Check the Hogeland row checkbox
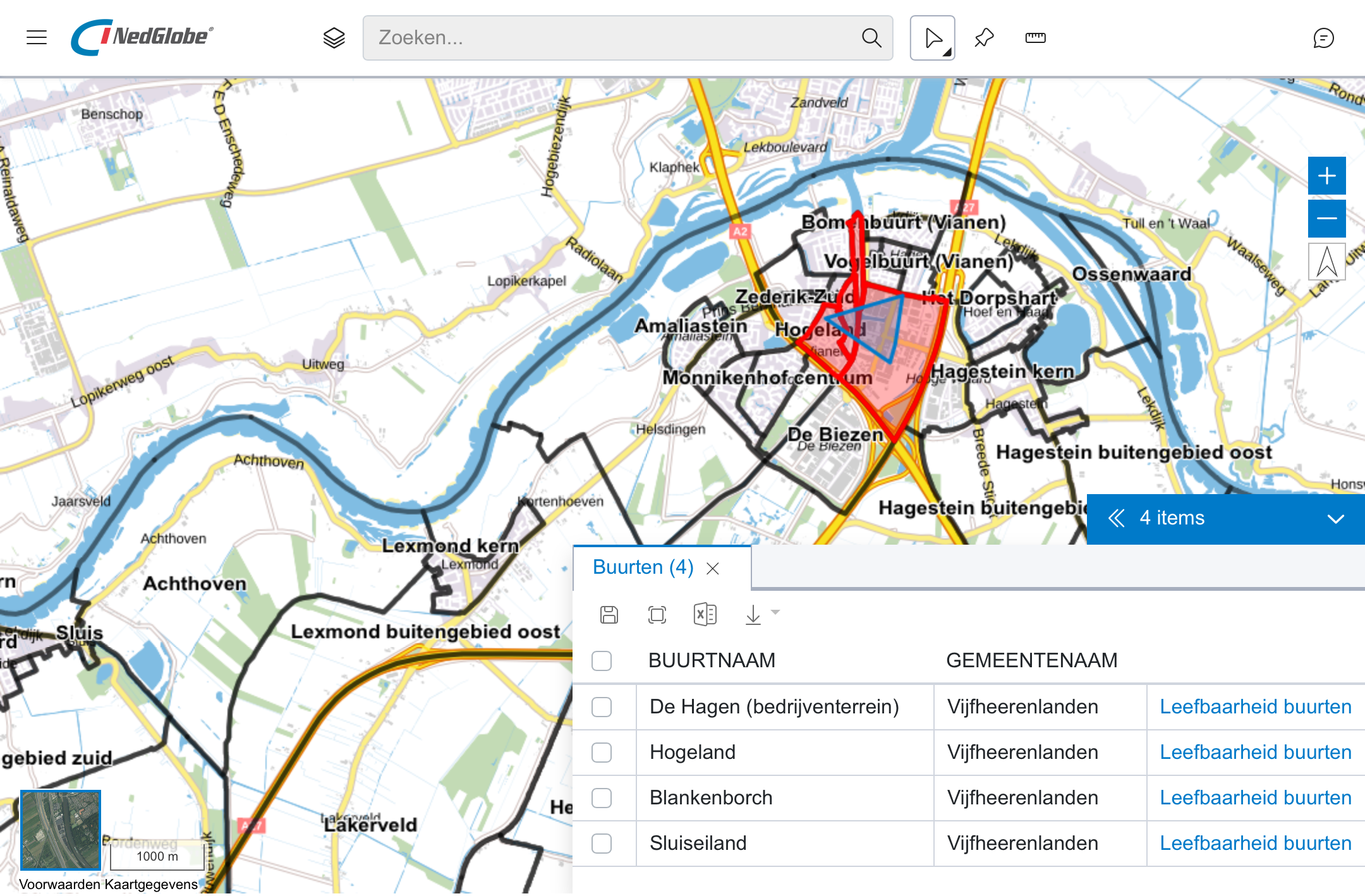The width and height of the screenshot is (1365, 896). [x=602, y=753]
